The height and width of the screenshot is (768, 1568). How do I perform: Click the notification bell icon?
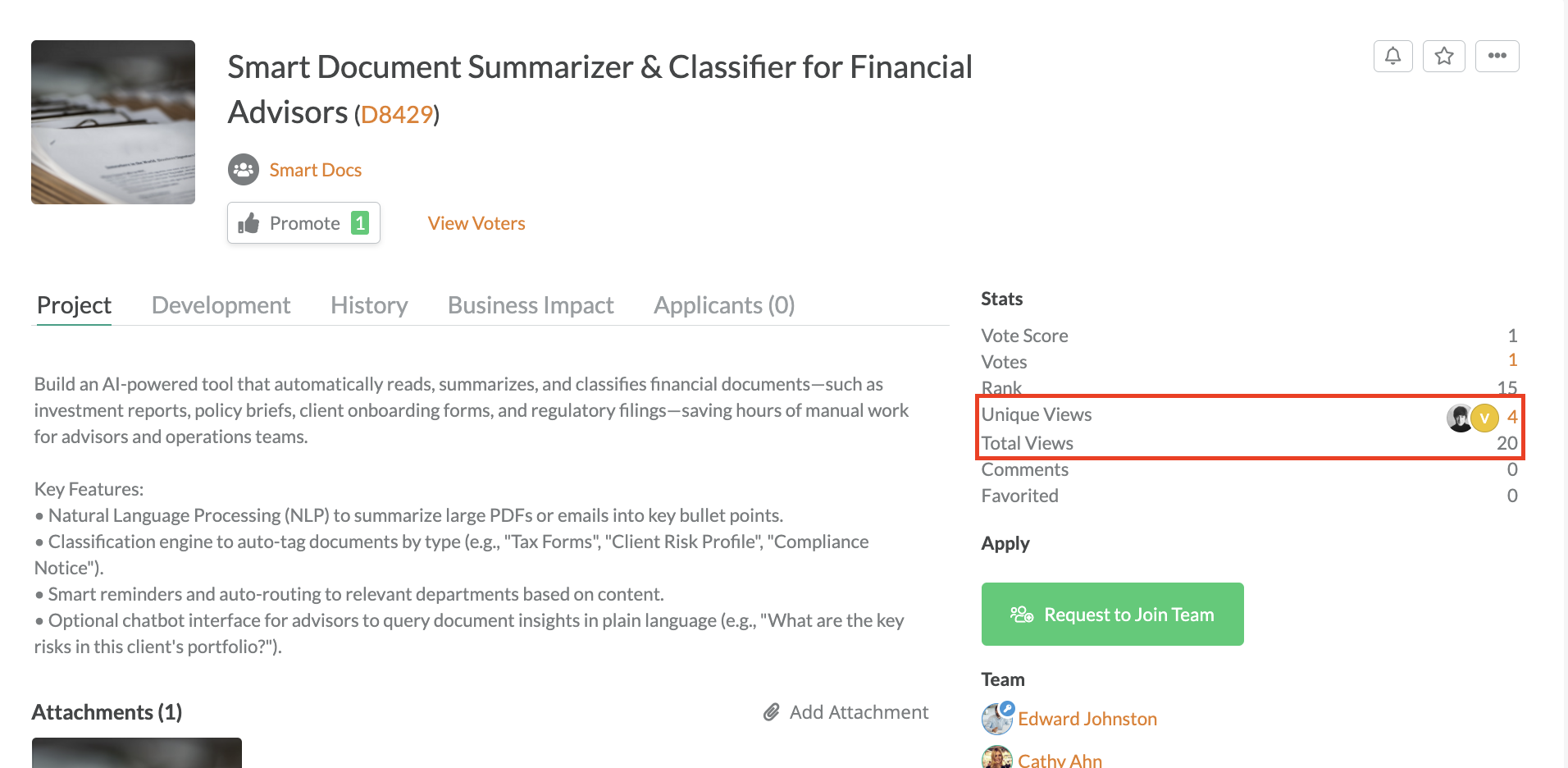point(1393,56)
